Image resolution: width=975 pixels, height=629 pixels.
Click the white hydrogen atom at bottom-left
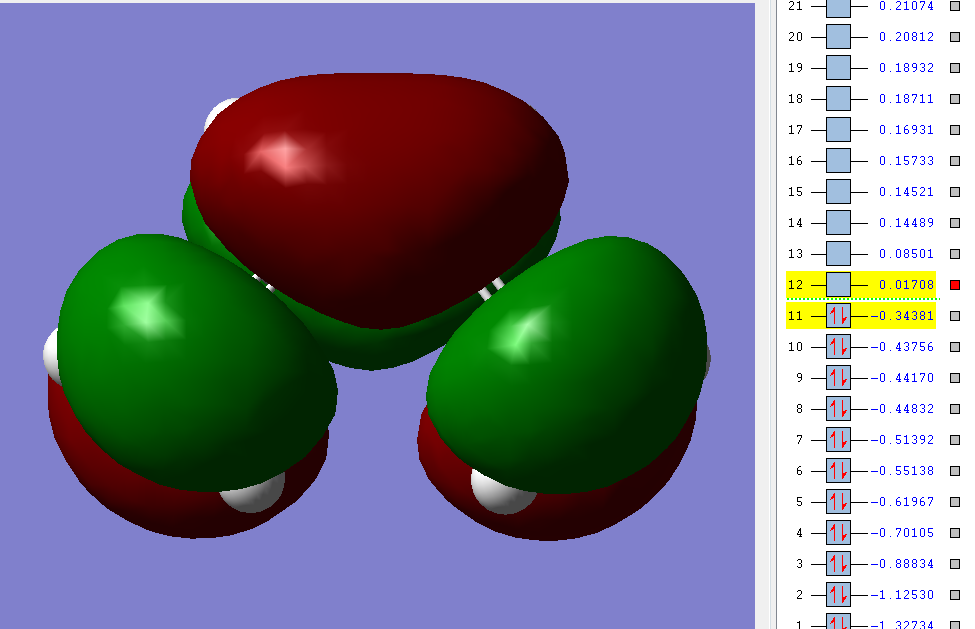254,495
